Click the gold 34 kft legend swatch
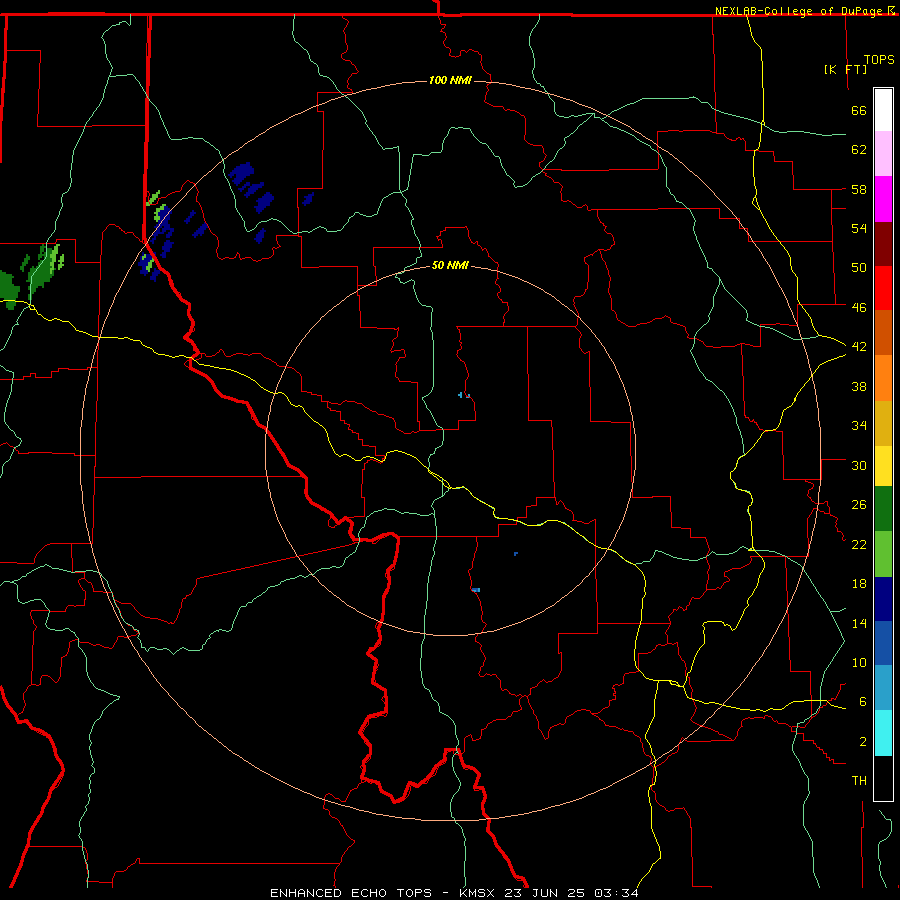 click(883, 424)
